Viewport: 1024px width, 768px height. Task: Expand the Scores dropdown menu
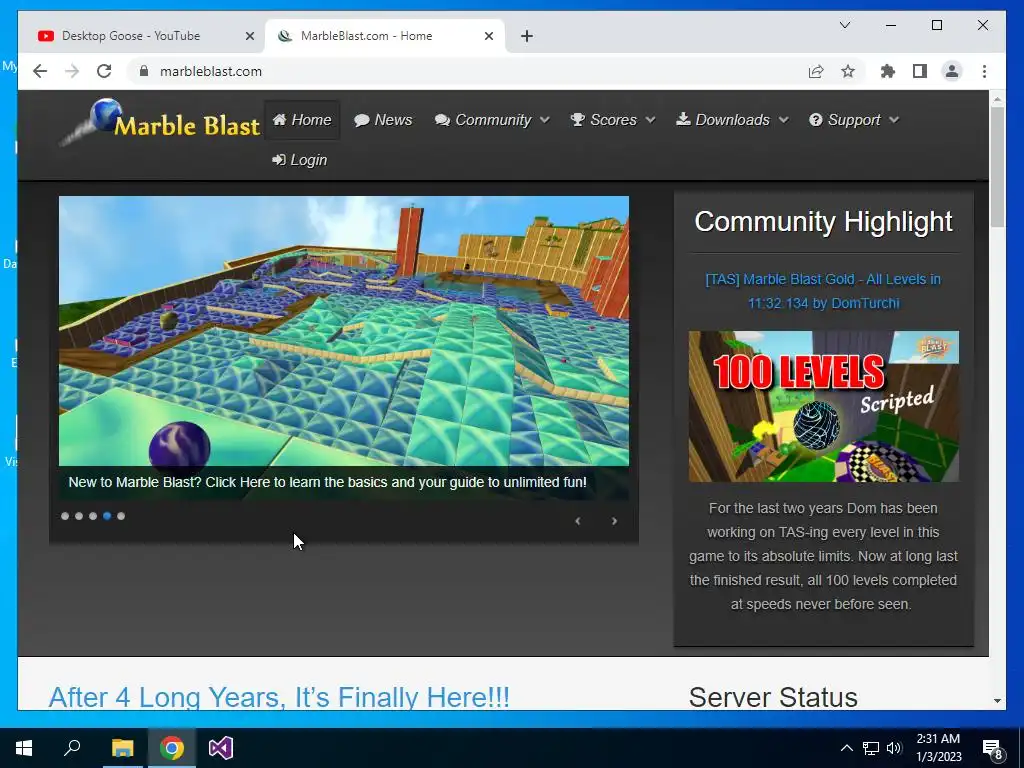[613, 120]
